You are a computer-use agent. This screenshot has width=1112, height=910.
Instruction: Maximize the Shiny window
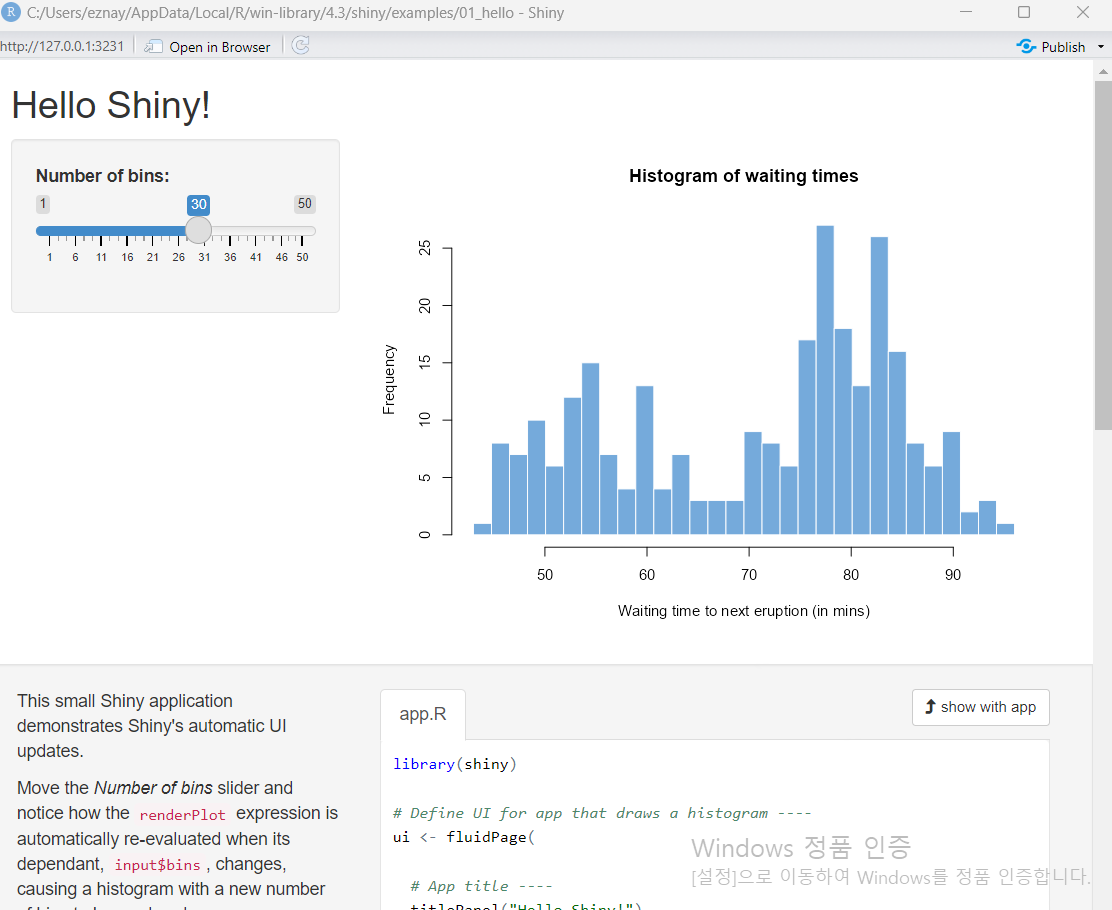tap(1023, 12)
